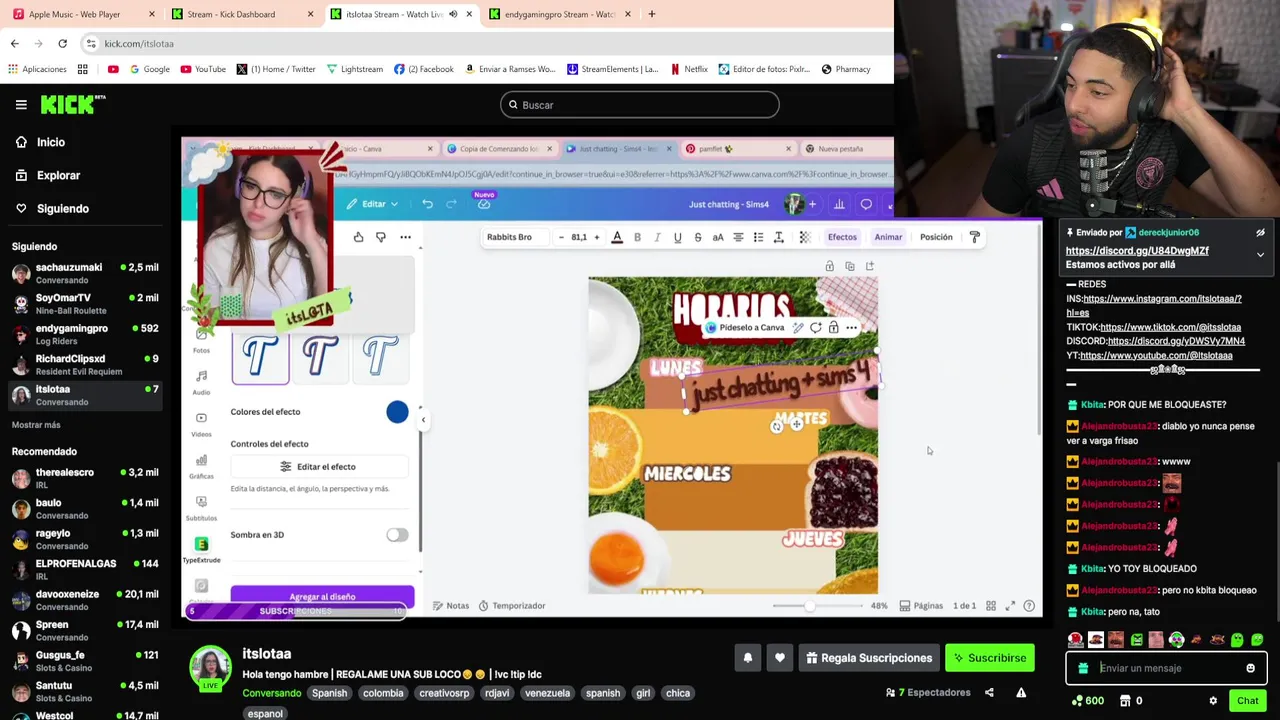Open Spreen recommended channel
The image size is (1280, 720).
[85, 630]
